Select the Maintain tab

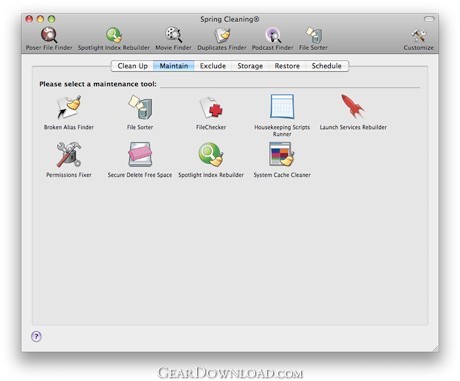pyautogui.click(x=174, y=66)
